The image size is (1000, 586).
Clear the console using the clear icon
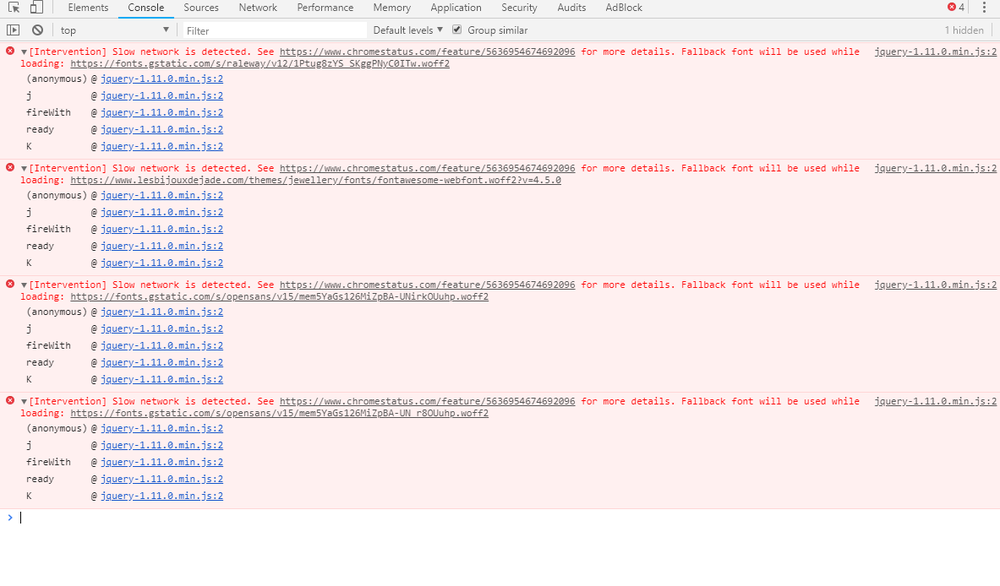coord(36,29)
